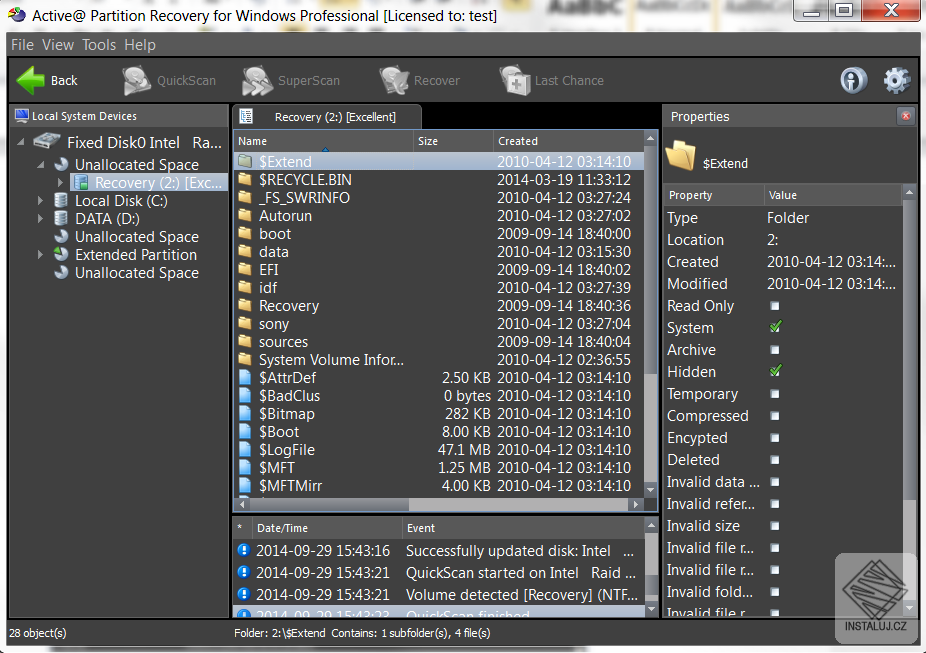This screenshot has height=653, width=926.
Task: Expand the Local Disk (C:) node
Action: pos(40,201)
